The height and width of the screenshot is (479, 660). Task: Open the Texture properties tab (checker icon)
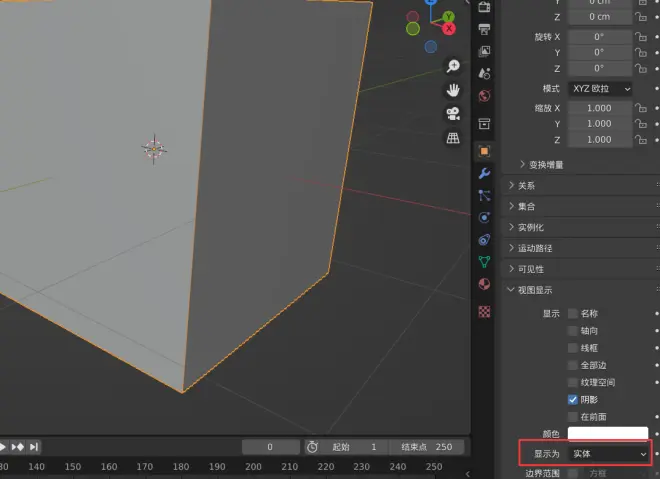[484, 312]
